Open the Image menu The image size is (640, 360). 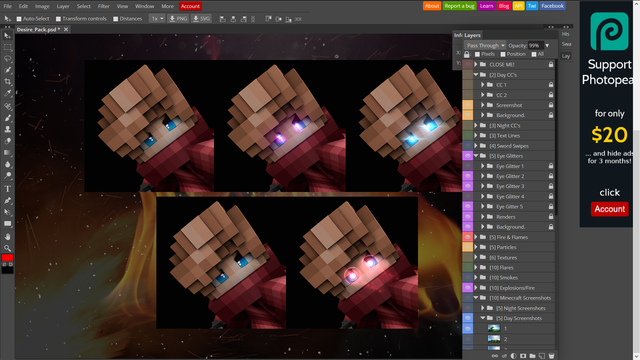pos(42,6)
